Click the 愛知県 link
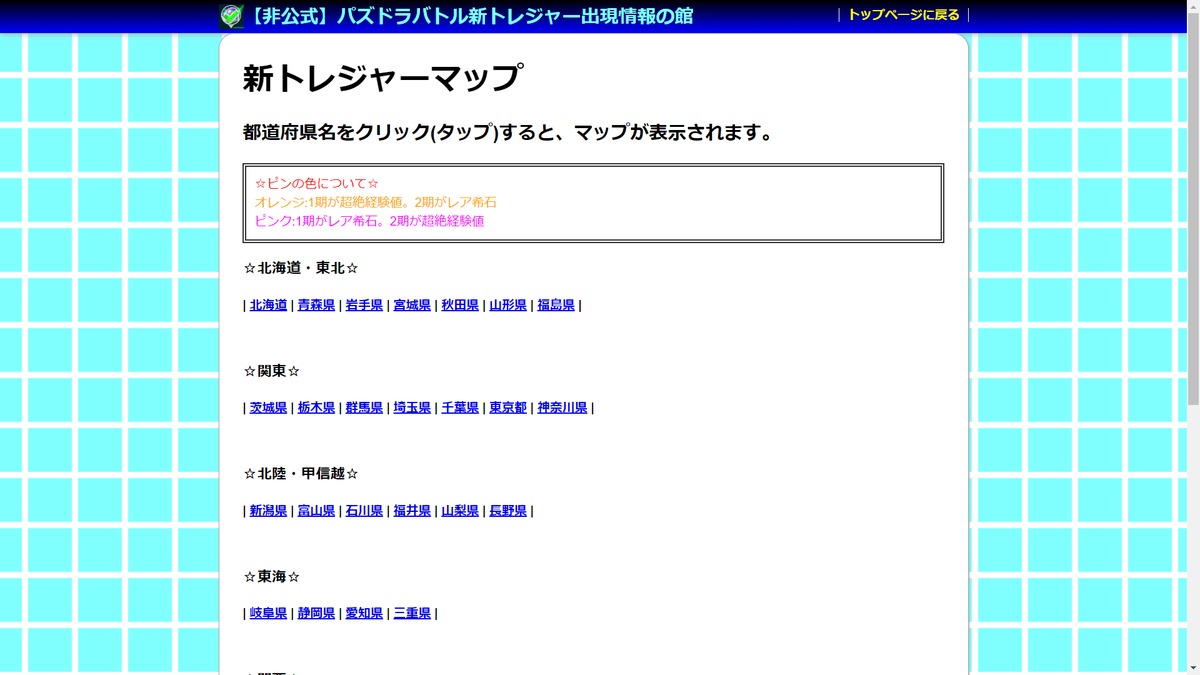Image resolution: width=1200 pixels, height=675 pixels. pos(364,613)
